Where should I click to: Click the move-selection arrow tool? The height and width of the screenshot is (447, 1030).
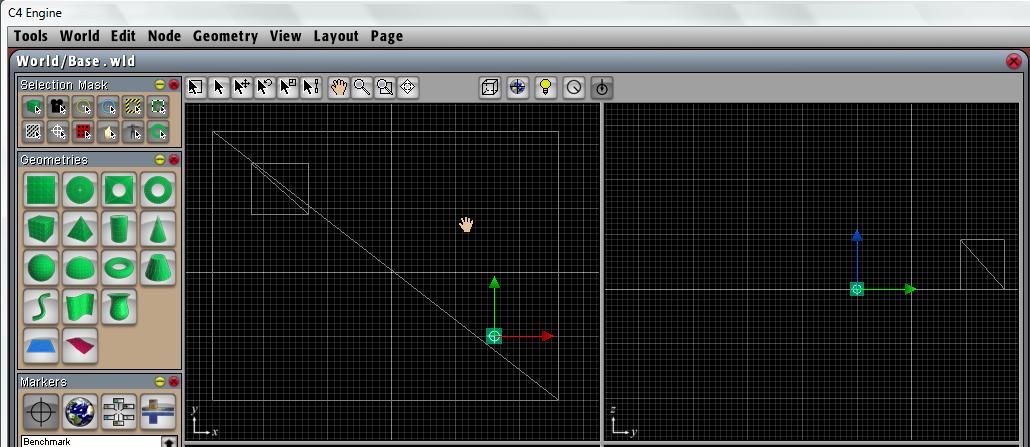click(x=241, y=87)
